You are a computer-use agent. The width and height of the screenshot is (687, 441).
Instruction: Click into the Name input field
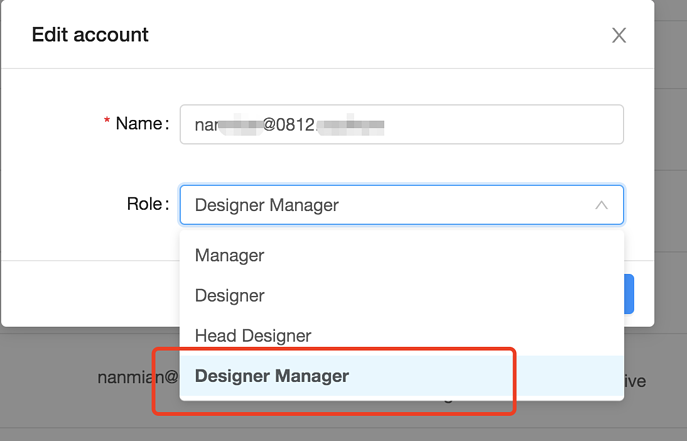coord(500,125)
